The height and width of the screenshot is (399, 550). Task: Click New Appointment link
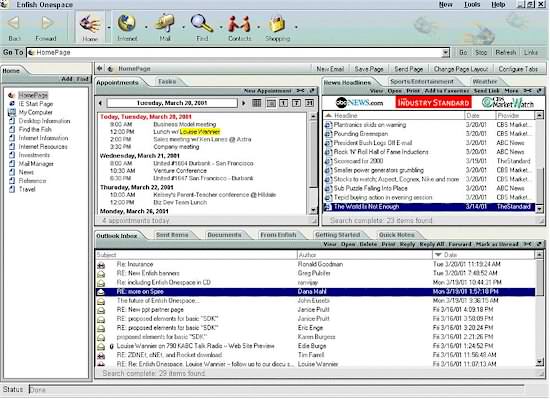tap(267, 91)
